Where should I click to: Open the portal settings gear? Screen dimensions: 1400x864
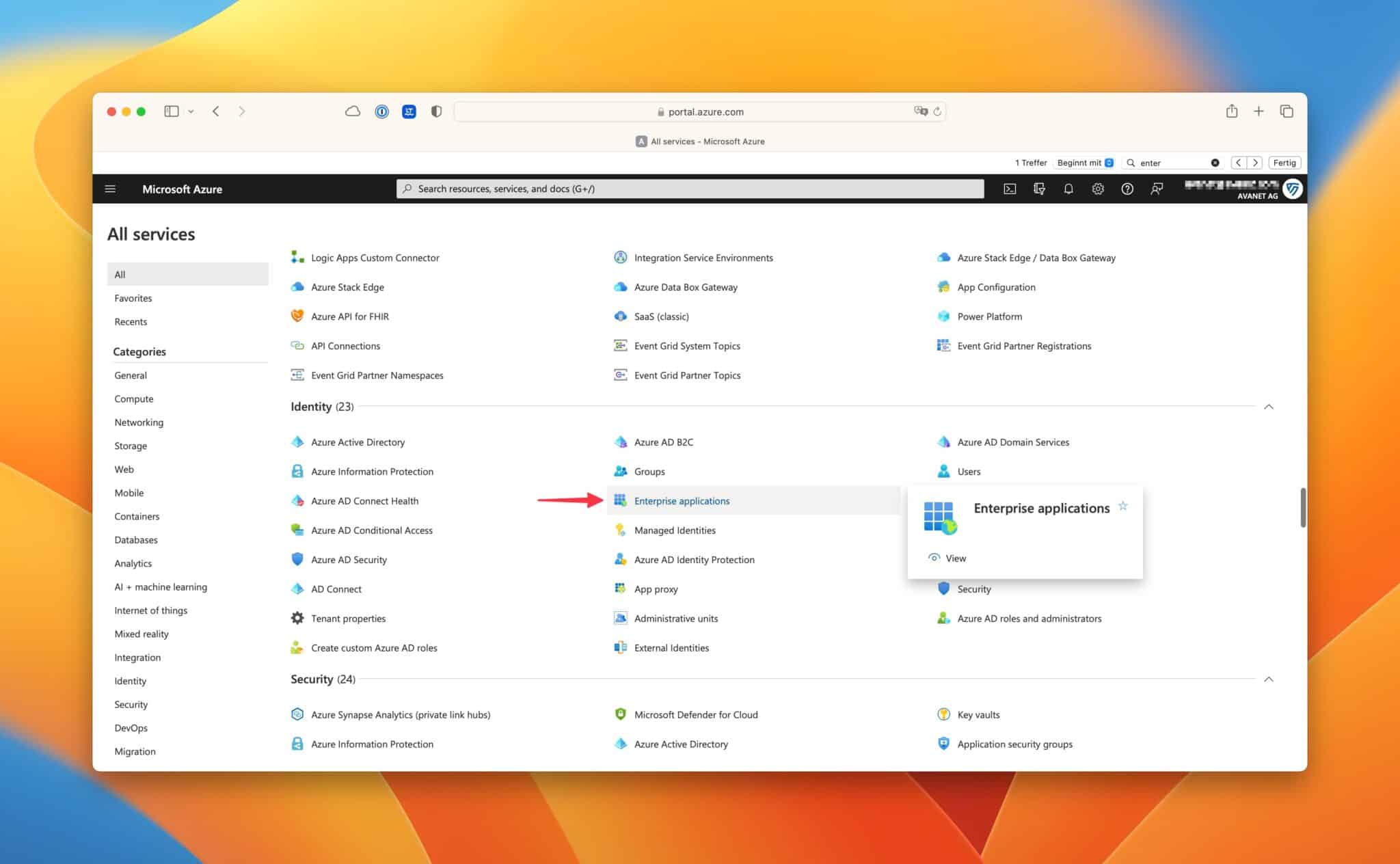[1098, 189]
